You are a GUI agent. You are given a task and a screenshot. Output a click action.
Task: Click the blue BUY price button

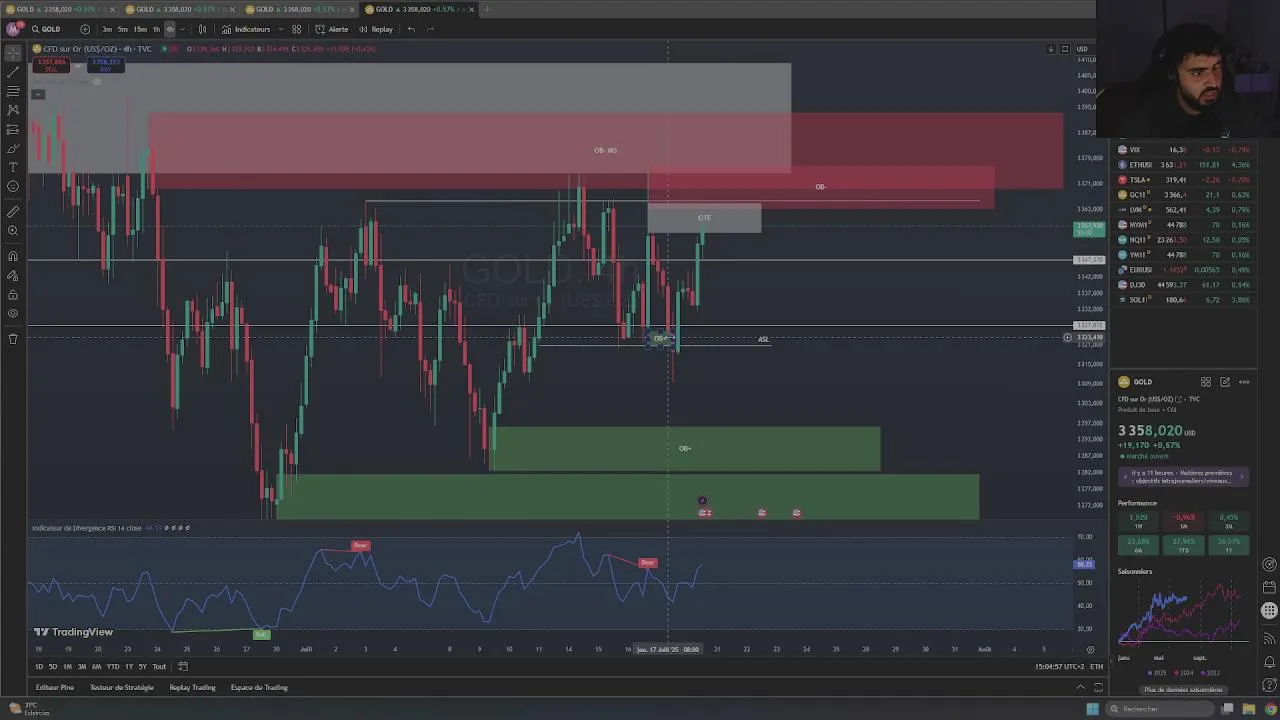[x=105, y=65]
